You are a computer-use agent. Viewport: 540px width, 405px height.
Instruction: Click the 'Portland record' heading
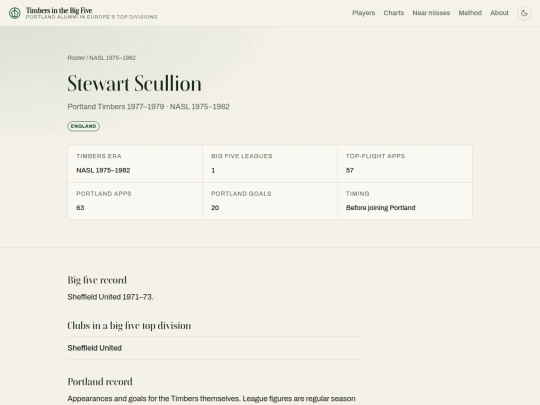pyautogui.click(x=100, y=382)
